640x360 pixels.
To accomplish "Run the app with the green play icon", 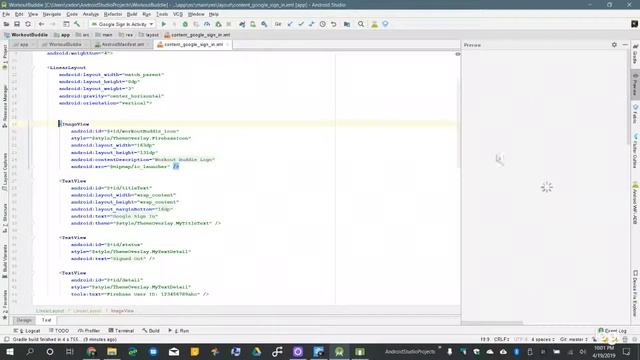I will [x=164, y=24].
